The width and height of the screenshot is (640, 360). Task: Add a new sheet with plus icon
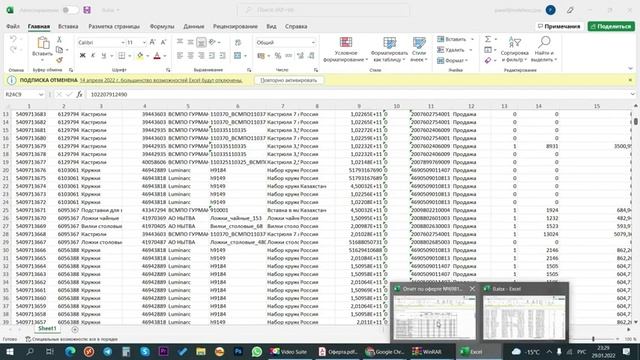[75, 329]
